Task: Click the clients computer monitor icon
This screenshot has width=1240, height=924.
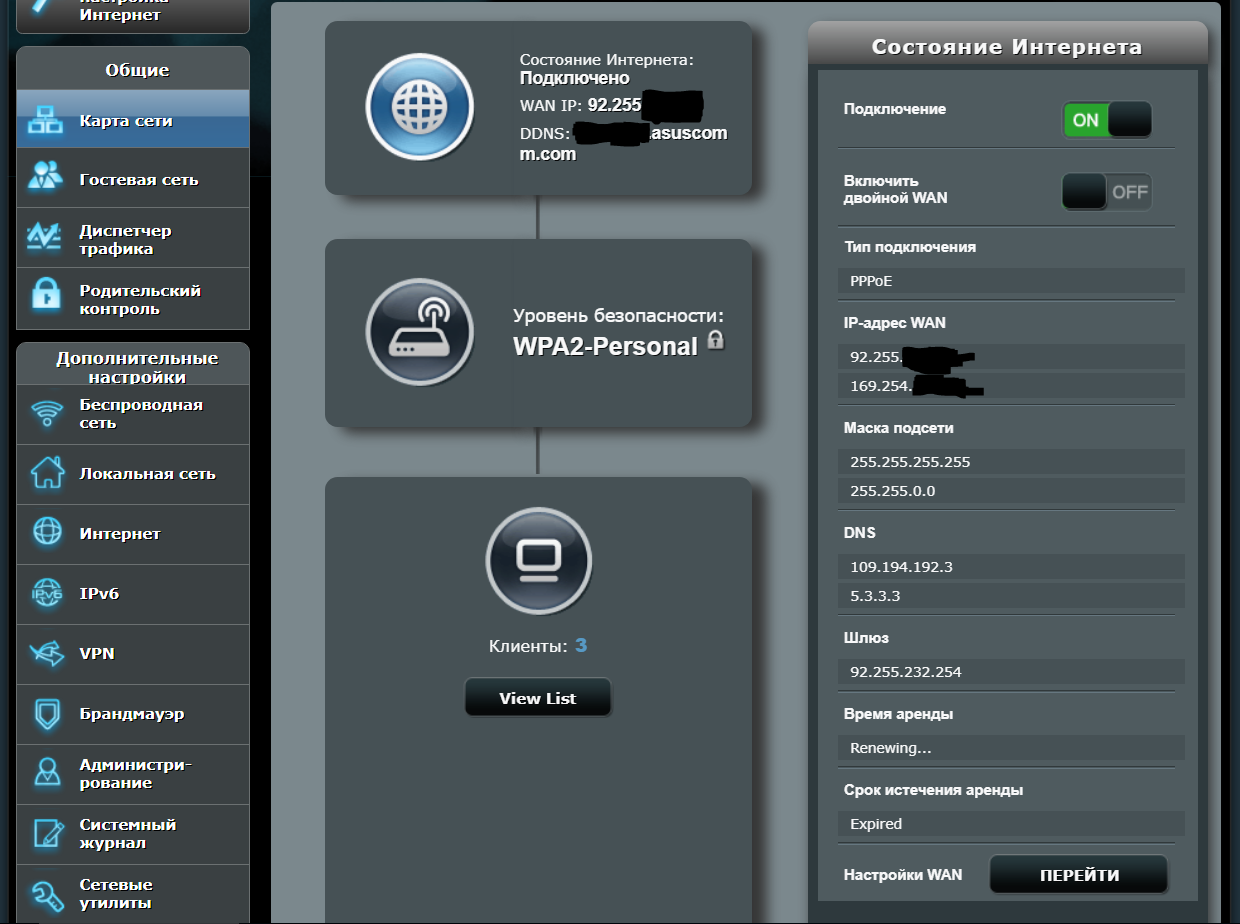Action: pyautogui.click(x=538, y=560)
